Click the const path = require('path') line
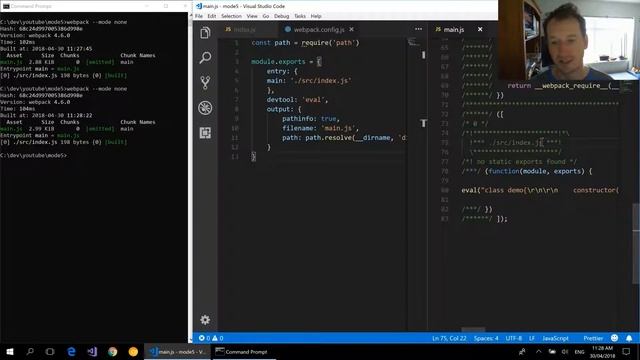 [305, 42]
